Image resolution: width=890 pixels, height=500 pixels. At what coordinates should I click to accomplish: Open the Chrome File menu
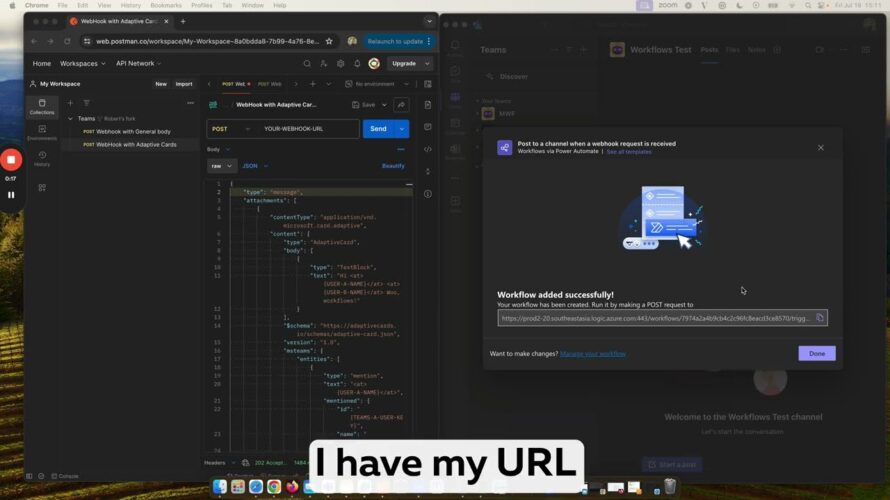(x=62, y=5)
